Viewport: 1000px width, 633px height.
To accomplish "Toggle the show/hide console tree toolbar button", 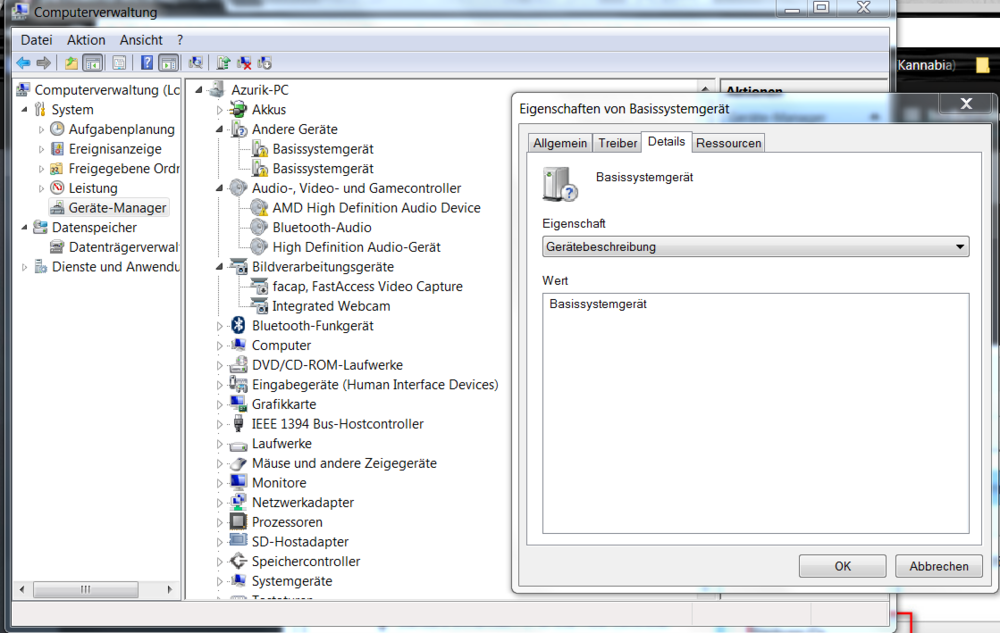I will 93,63.
